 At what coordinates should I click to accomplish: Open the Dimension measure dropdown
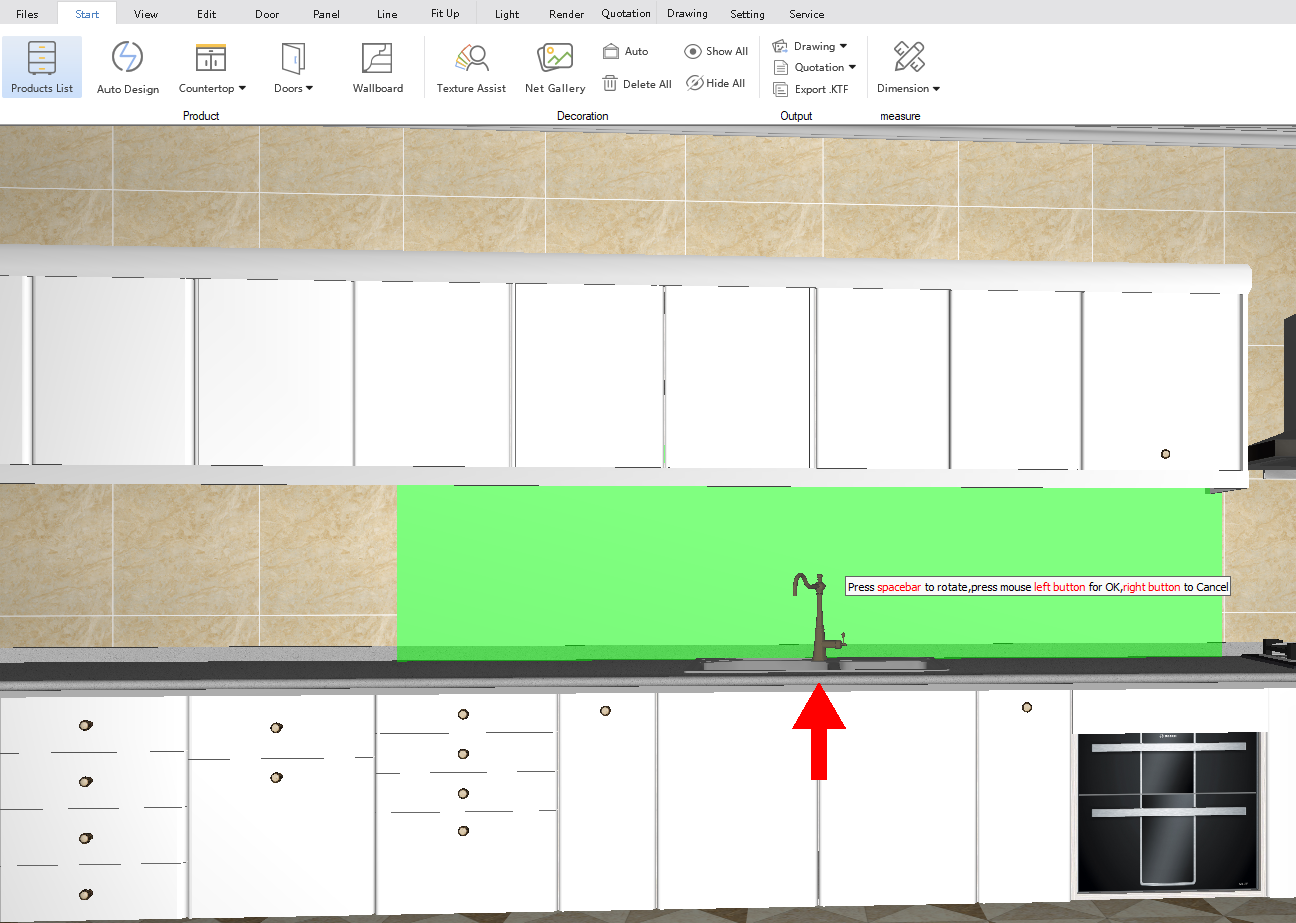tap(908, 68)
